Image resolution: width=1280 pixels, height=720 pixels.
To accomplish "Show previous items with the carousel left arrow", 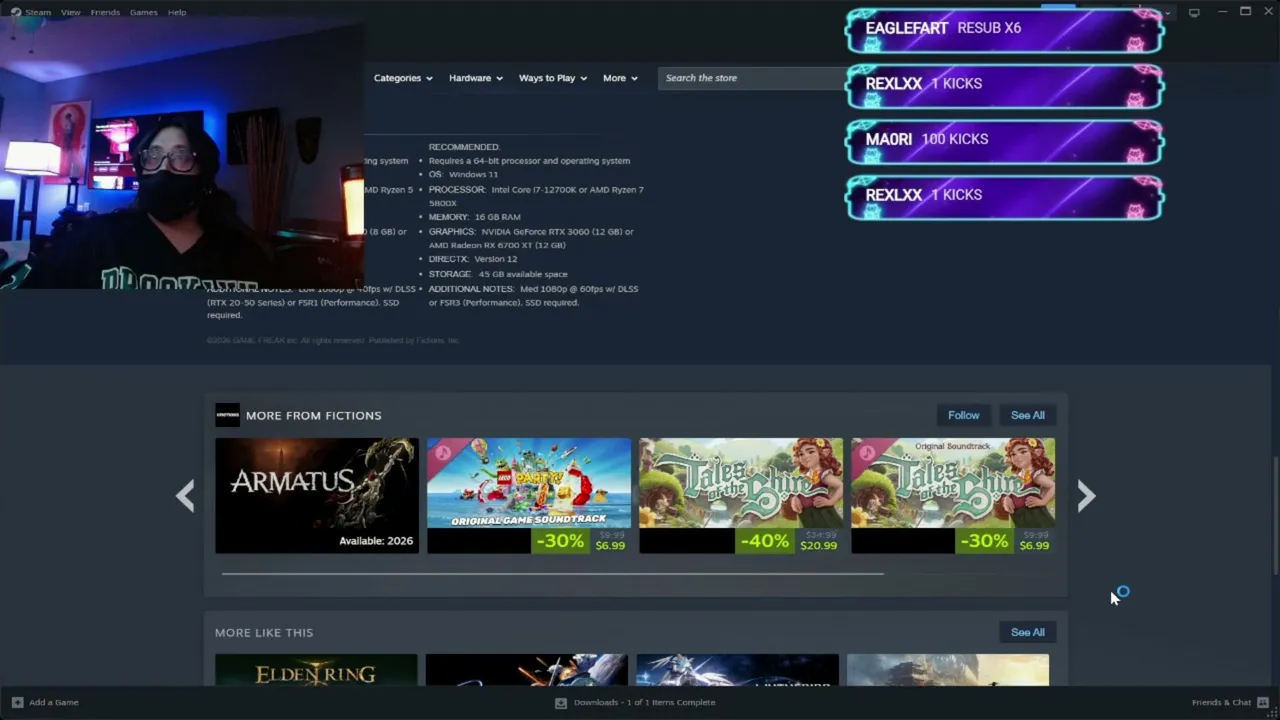I will point(185,496).
